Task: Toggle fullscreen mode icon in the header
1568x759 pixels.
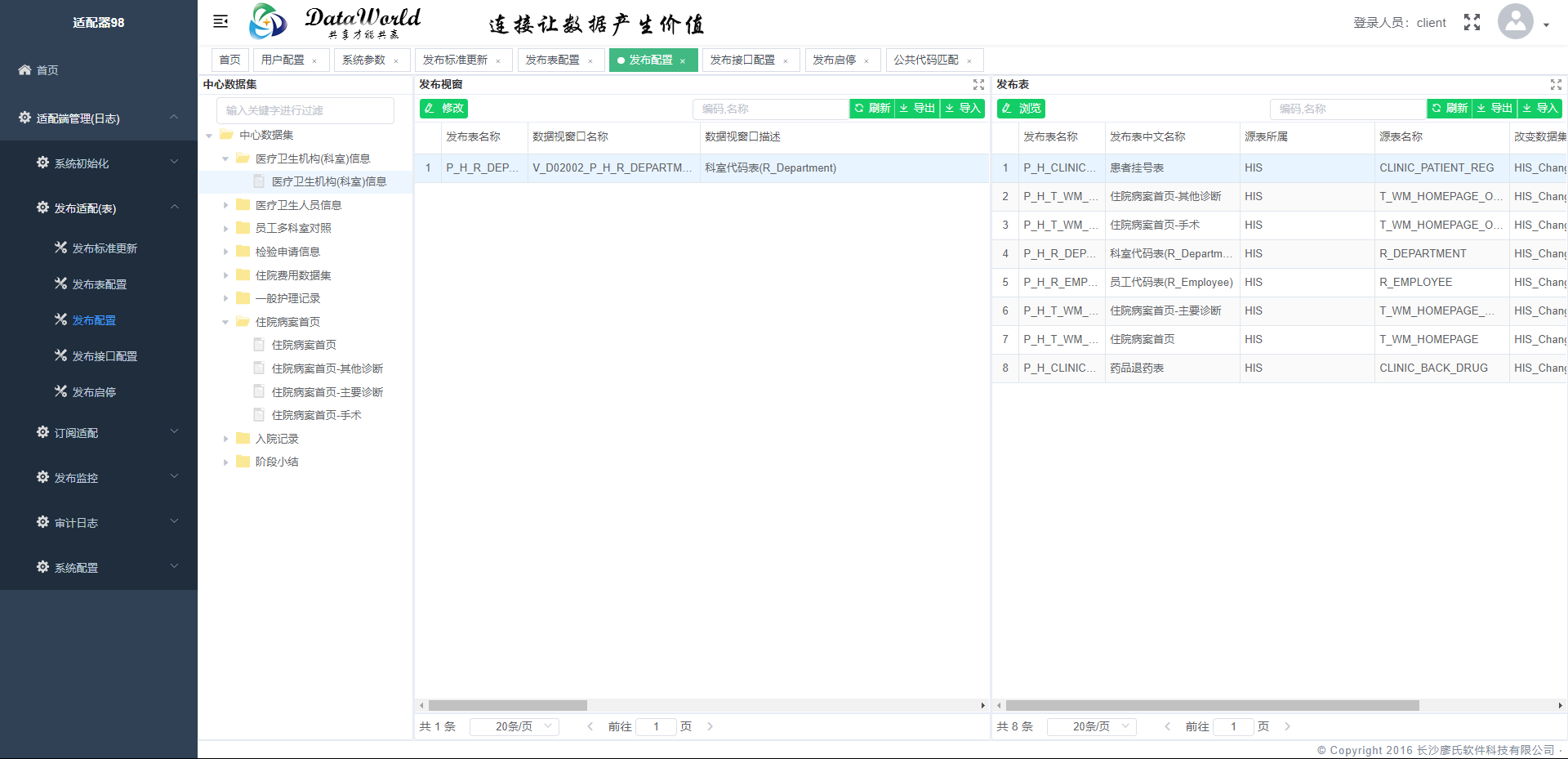Action: point(1472,22)
